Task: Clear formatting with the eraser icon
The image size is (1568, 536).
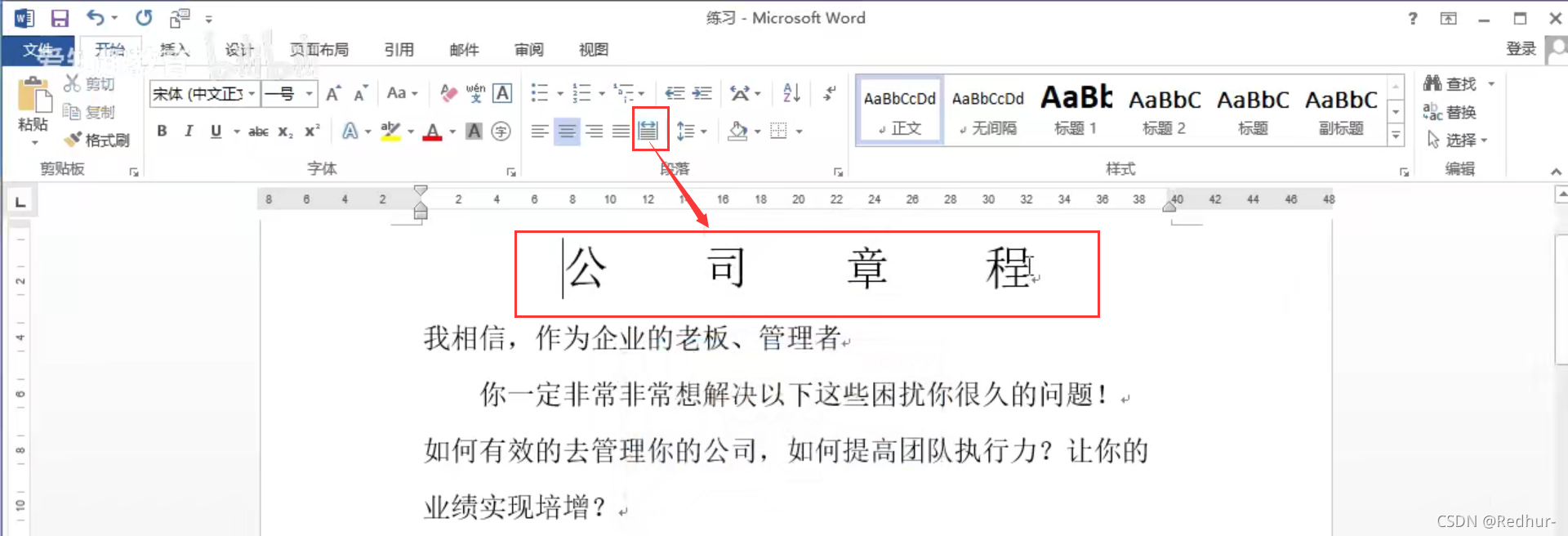Action: click(x=448, y=93)
